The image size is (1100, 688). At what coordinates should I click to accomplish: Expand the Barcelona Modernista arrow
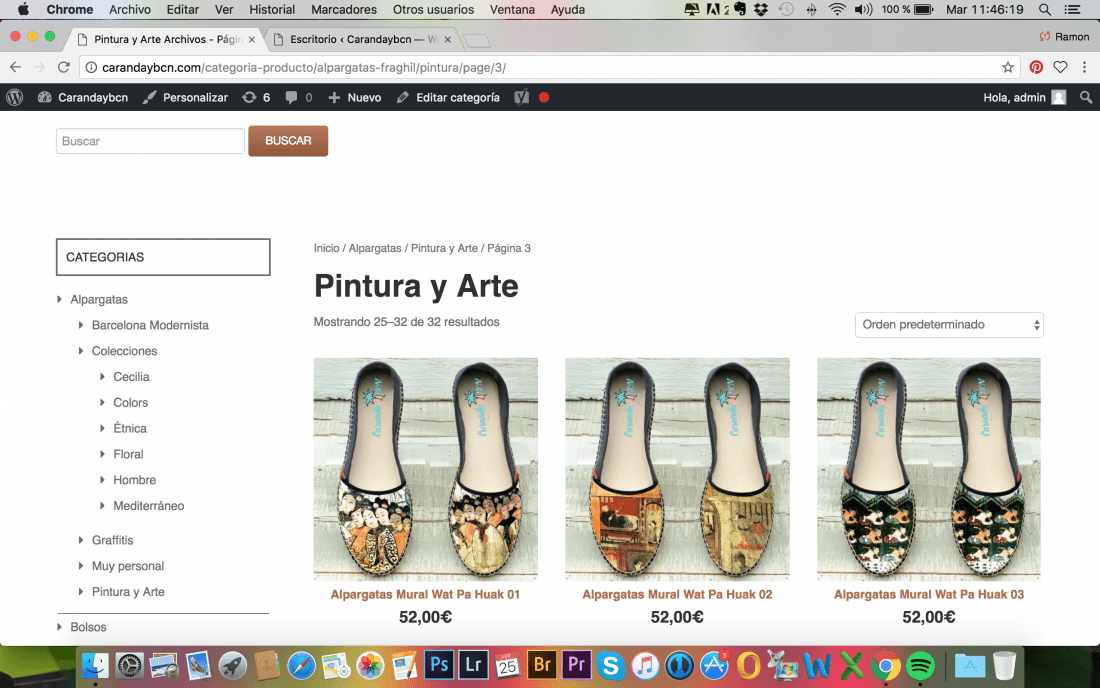click(81, 325)
